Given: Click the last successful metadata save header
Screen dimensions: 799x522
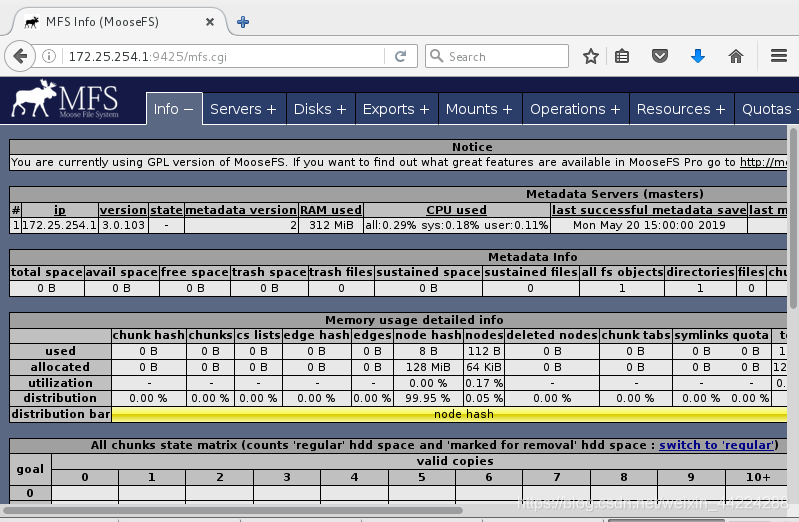Looking at the screenshot, I should 649,210.
